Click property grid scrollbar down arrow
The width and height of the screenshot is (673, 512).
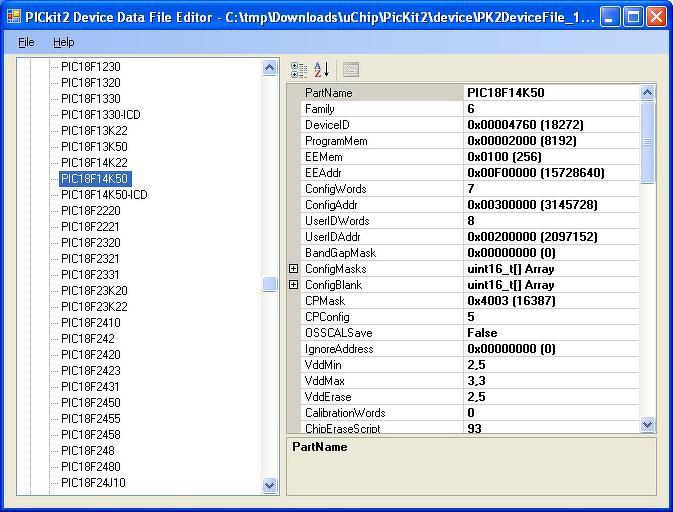click(x=647, y=424)
